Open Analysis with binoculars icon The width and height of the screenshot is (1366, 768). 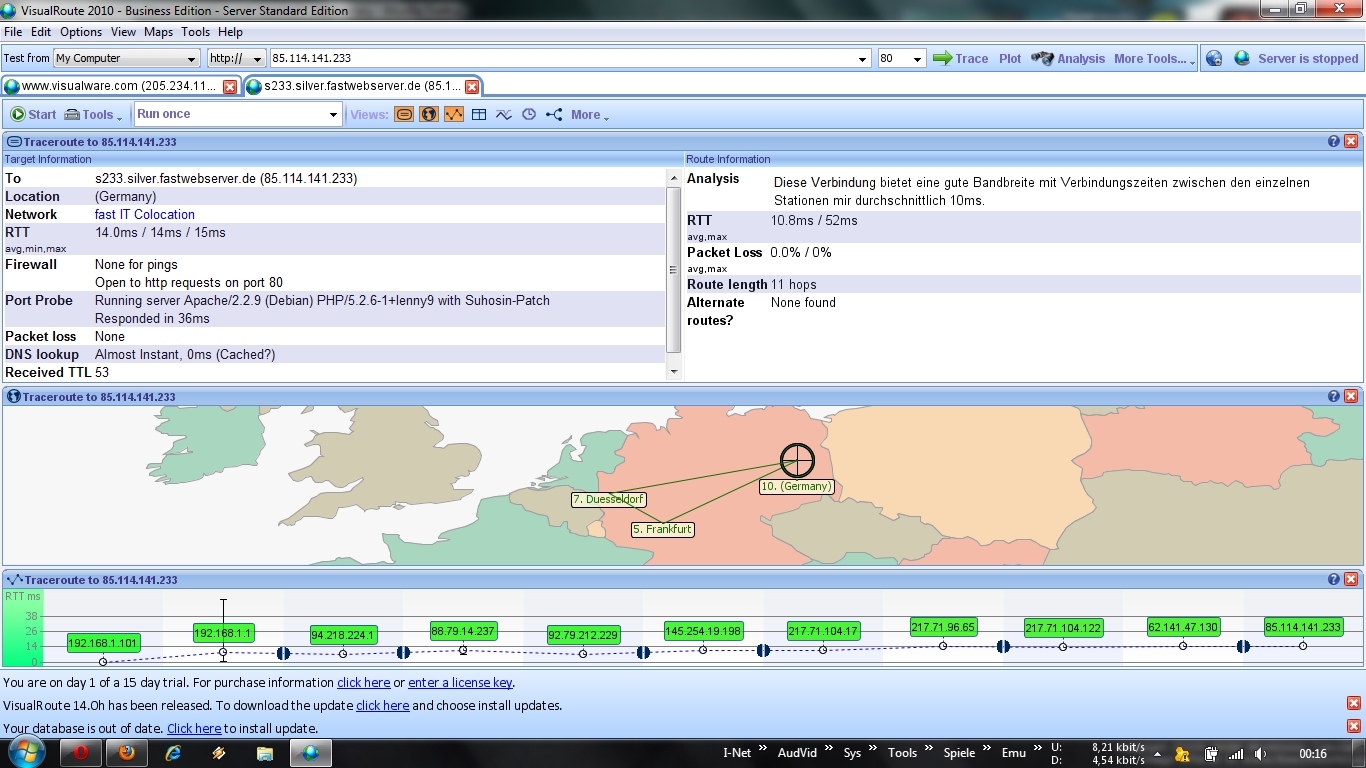coord(1068,59)
